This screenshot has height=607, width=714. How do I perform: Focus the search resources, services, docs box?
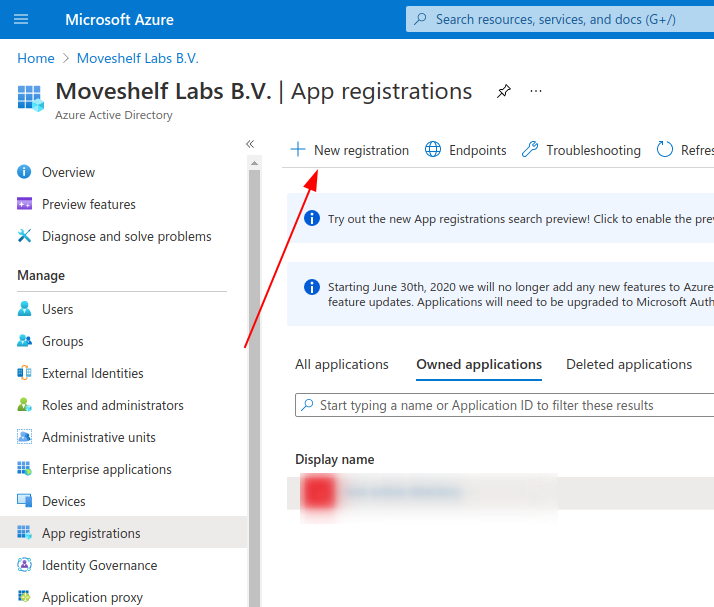560,19
